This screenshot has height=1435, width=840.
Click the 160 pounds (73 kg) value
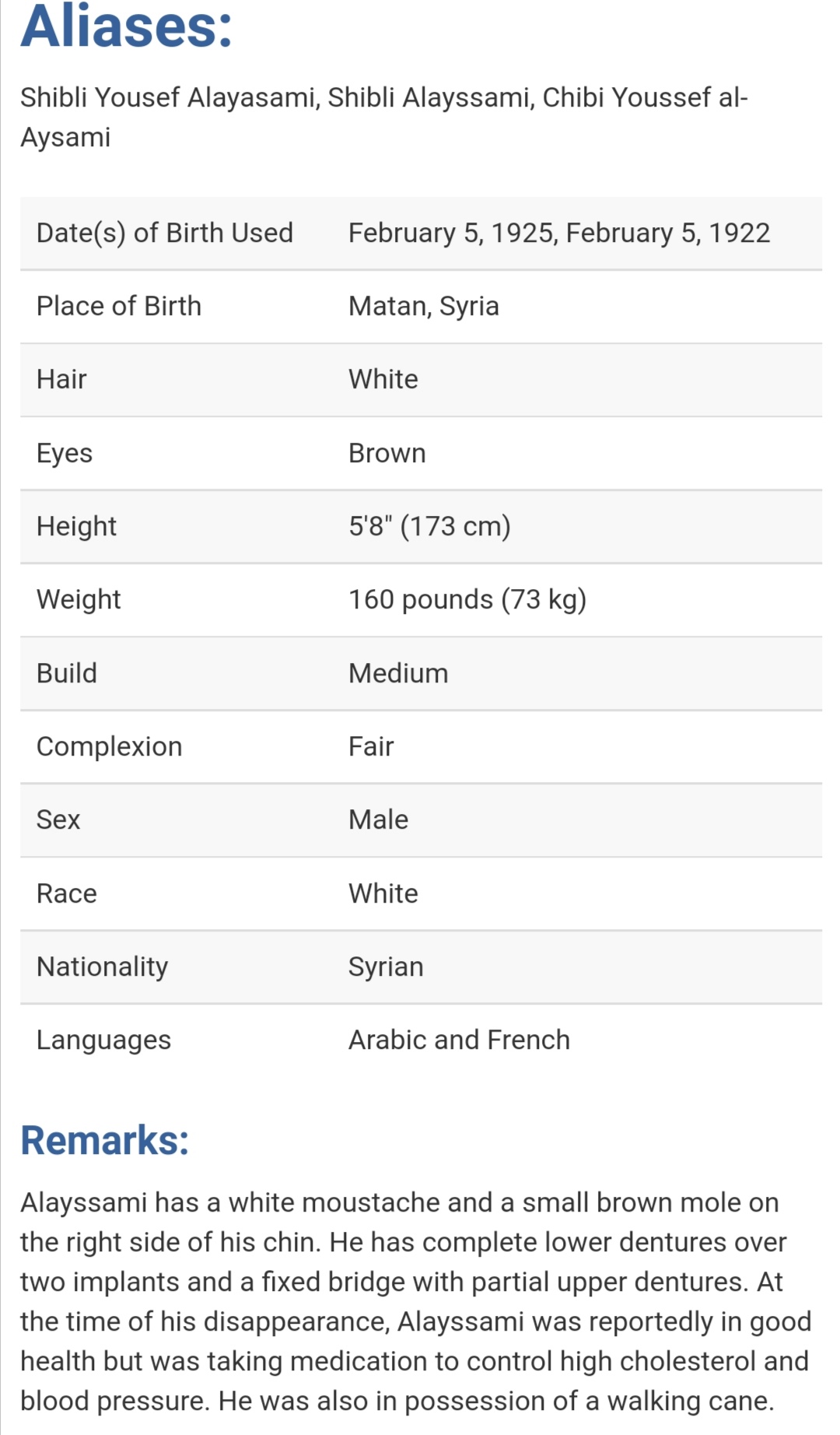467,599
